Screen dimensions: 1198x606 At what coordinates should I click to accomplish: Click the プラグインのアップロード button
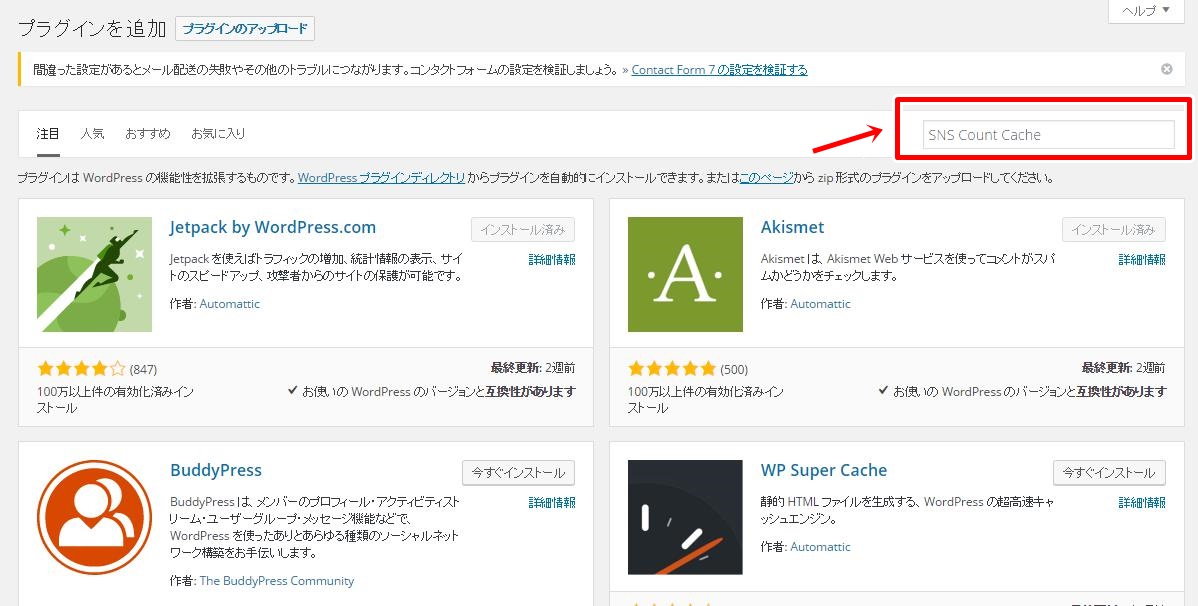point(245,29)
